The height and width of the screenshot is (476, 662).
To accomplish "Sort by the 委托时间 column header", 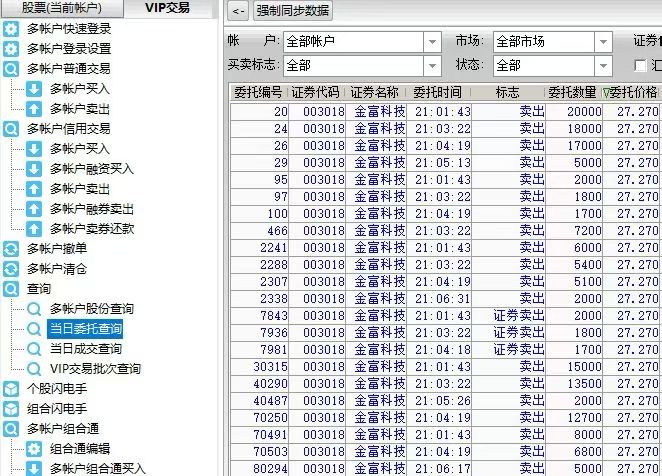I will pos(438,92).
